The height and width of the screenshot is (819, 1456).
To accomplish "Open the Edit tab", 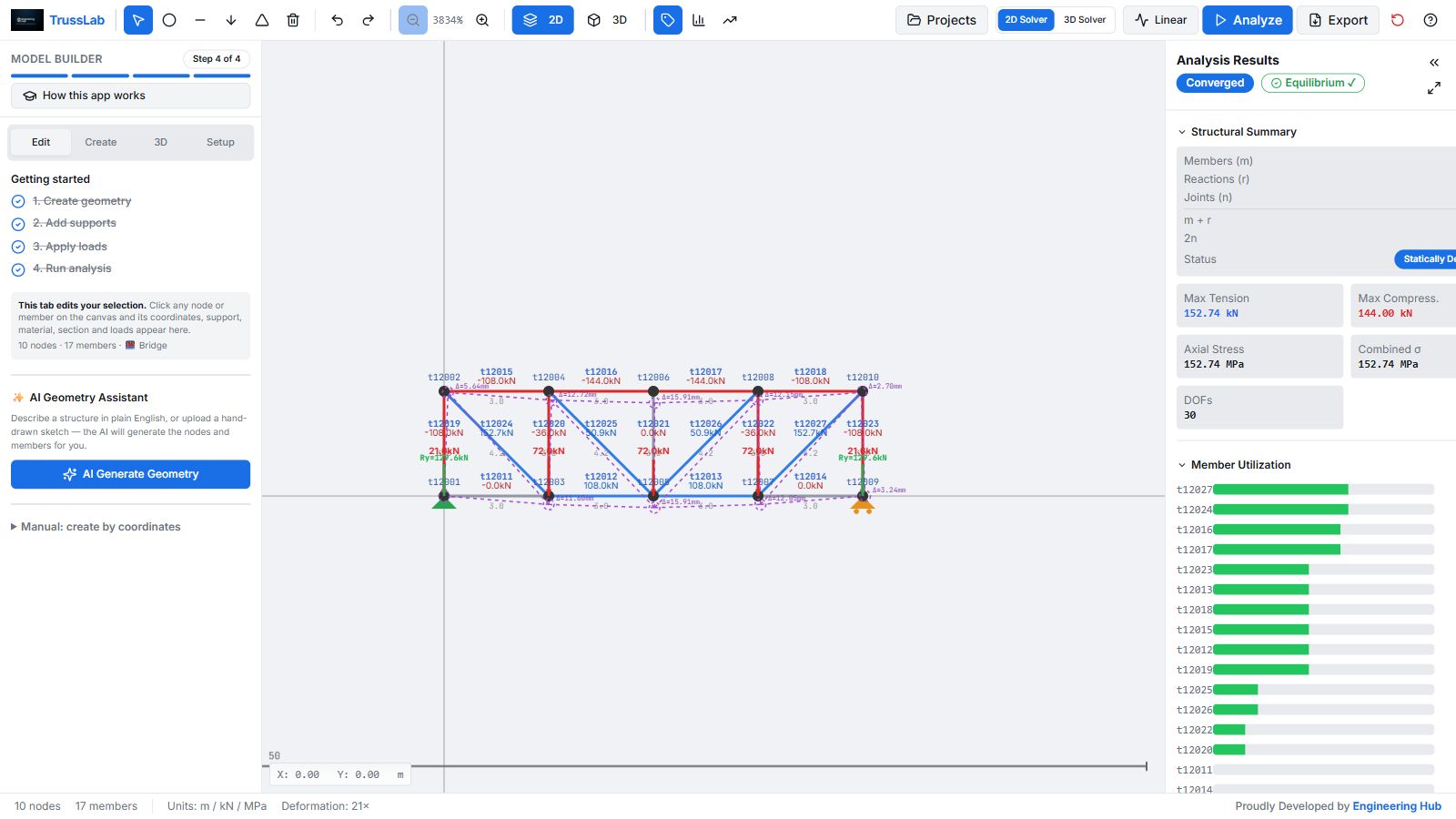I will point(41,142).
